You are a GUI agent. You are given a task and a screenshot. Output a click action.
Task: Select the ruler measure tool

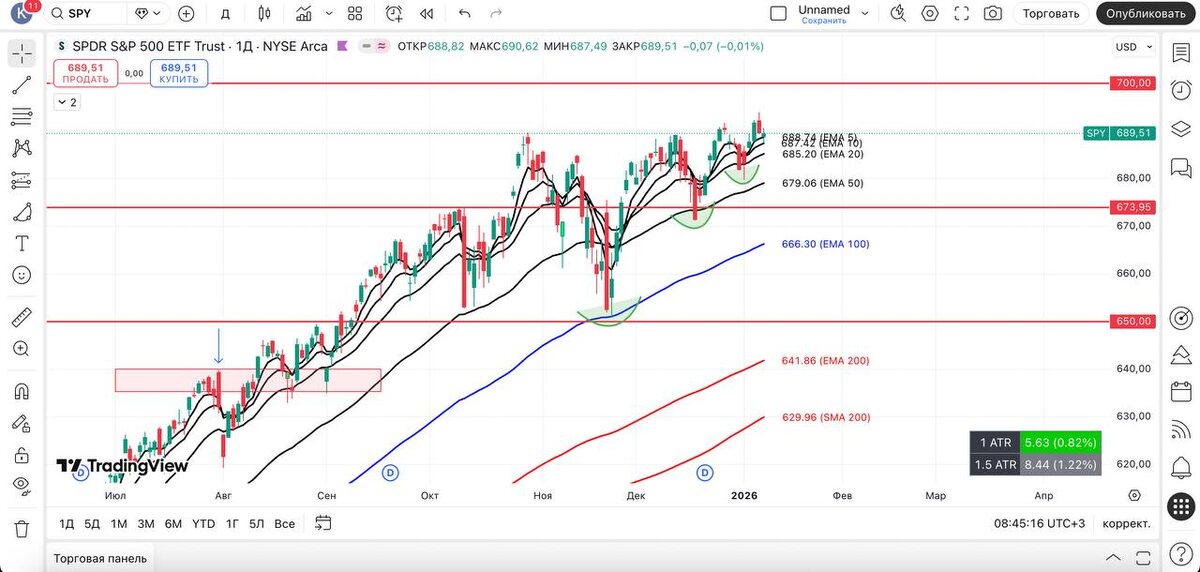pos(21,319)
